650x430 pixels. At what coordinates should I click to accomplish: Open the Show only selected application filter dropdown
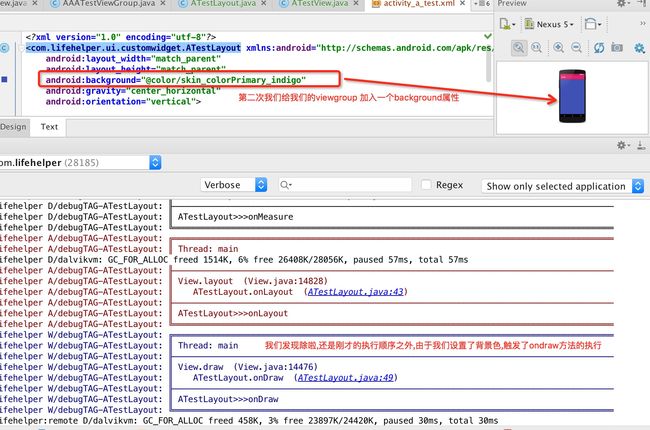click(x=563, y=186)
